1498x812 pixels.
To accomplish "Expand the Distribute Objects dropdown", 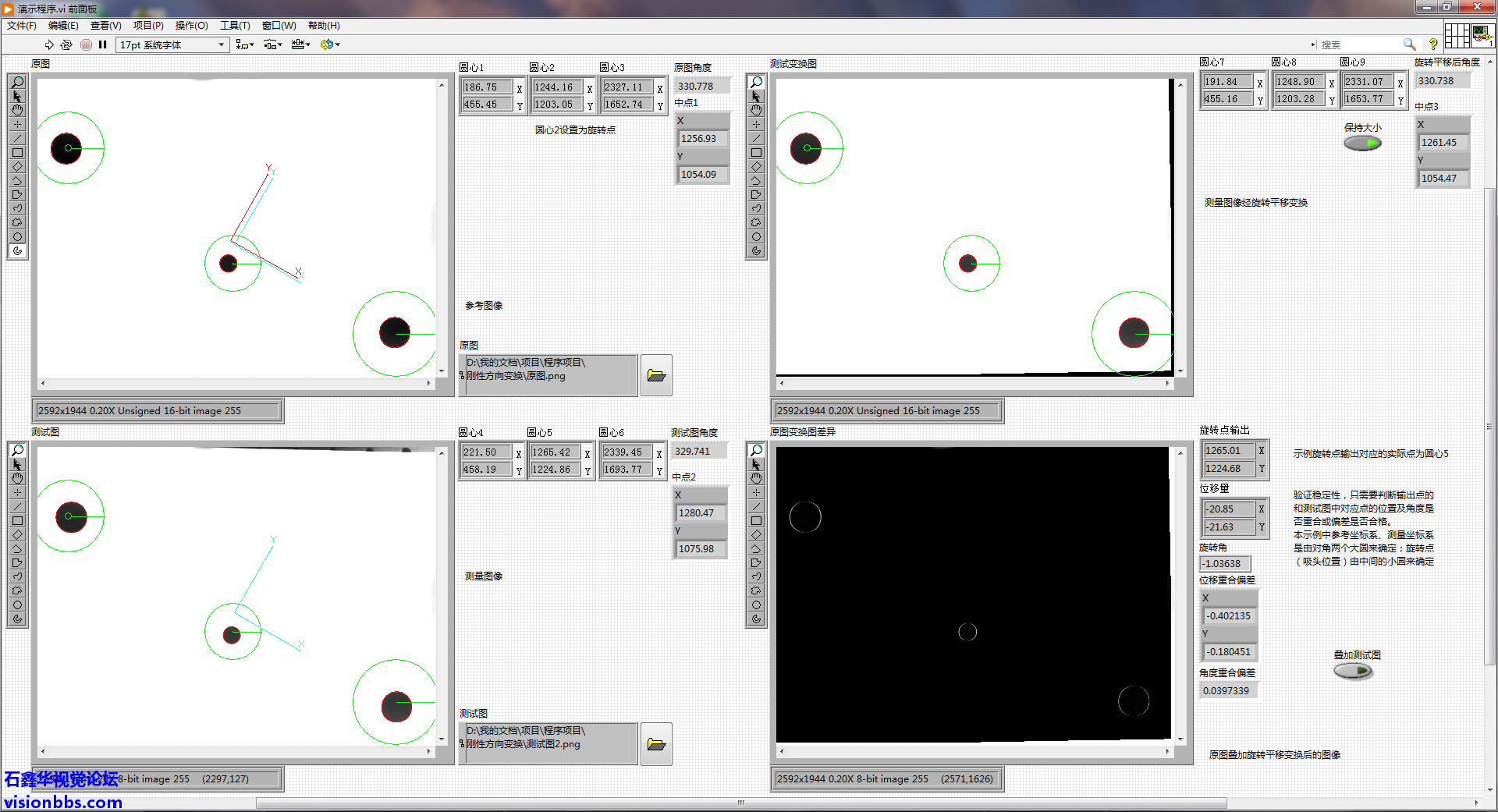I will (273, 44).
